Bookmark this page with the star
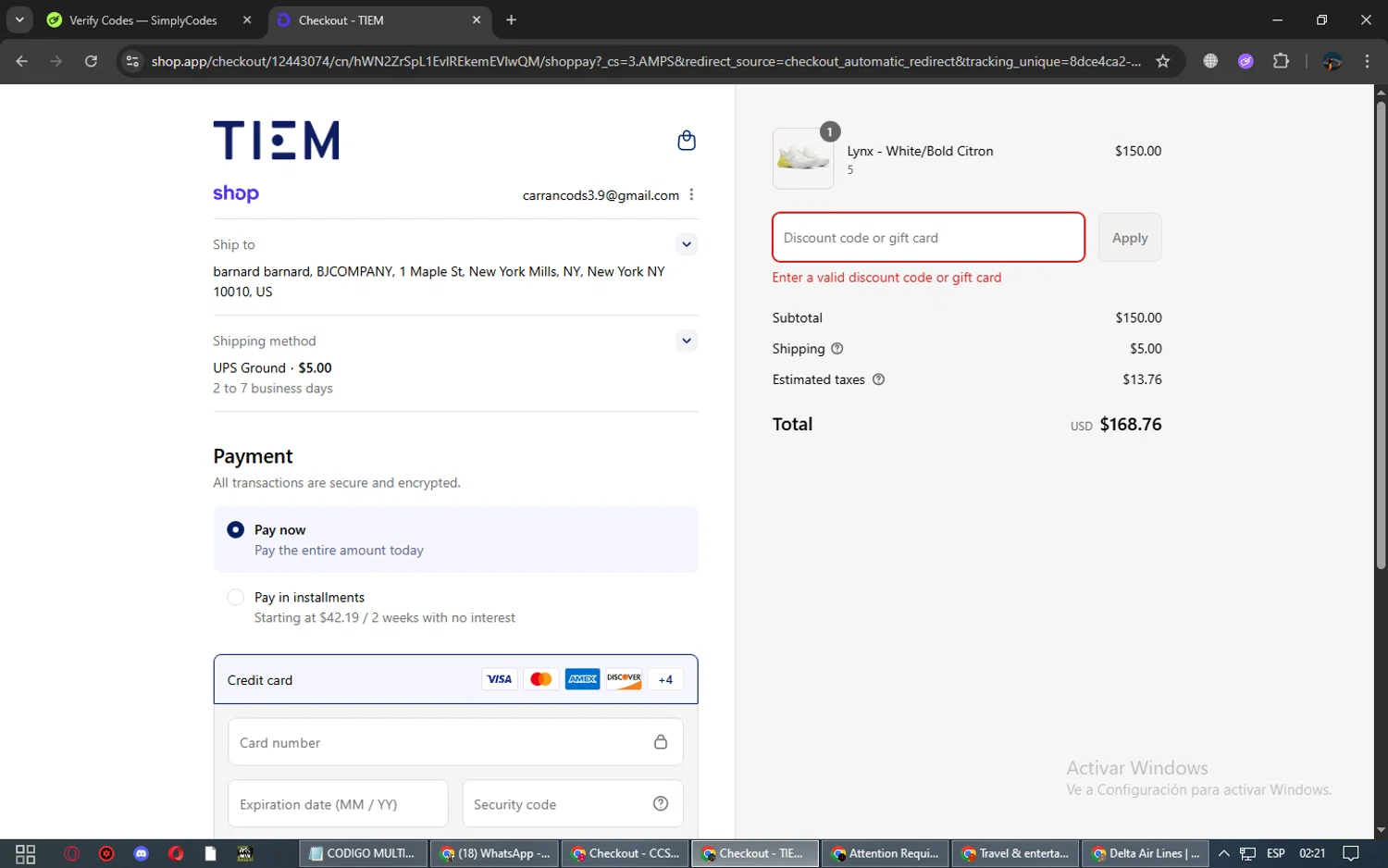The width and height of the screenshot is (1388, 868). 1163,61
